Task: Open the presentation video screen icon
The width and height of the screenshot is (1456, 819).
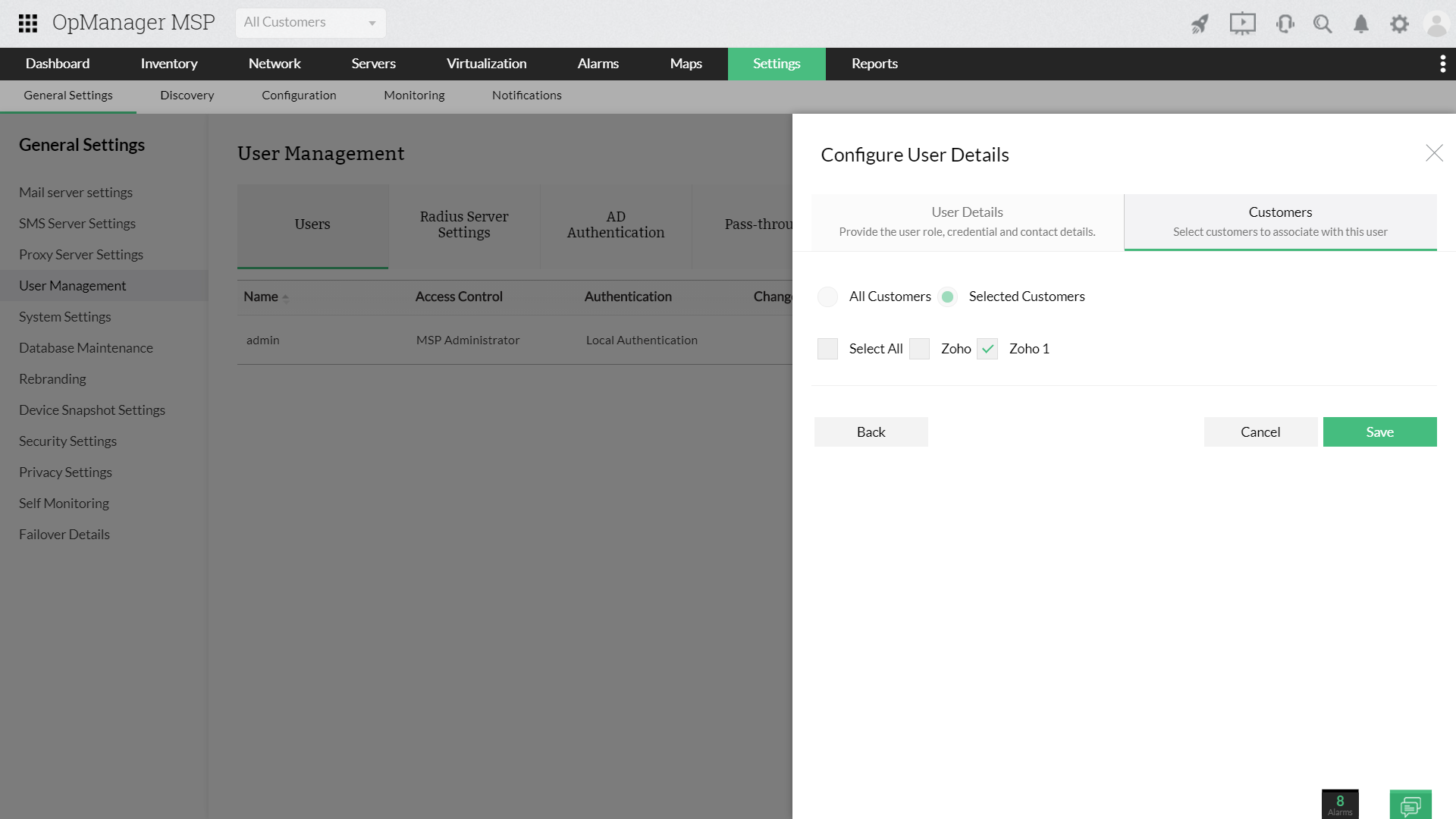Action: pos(1242,24)
